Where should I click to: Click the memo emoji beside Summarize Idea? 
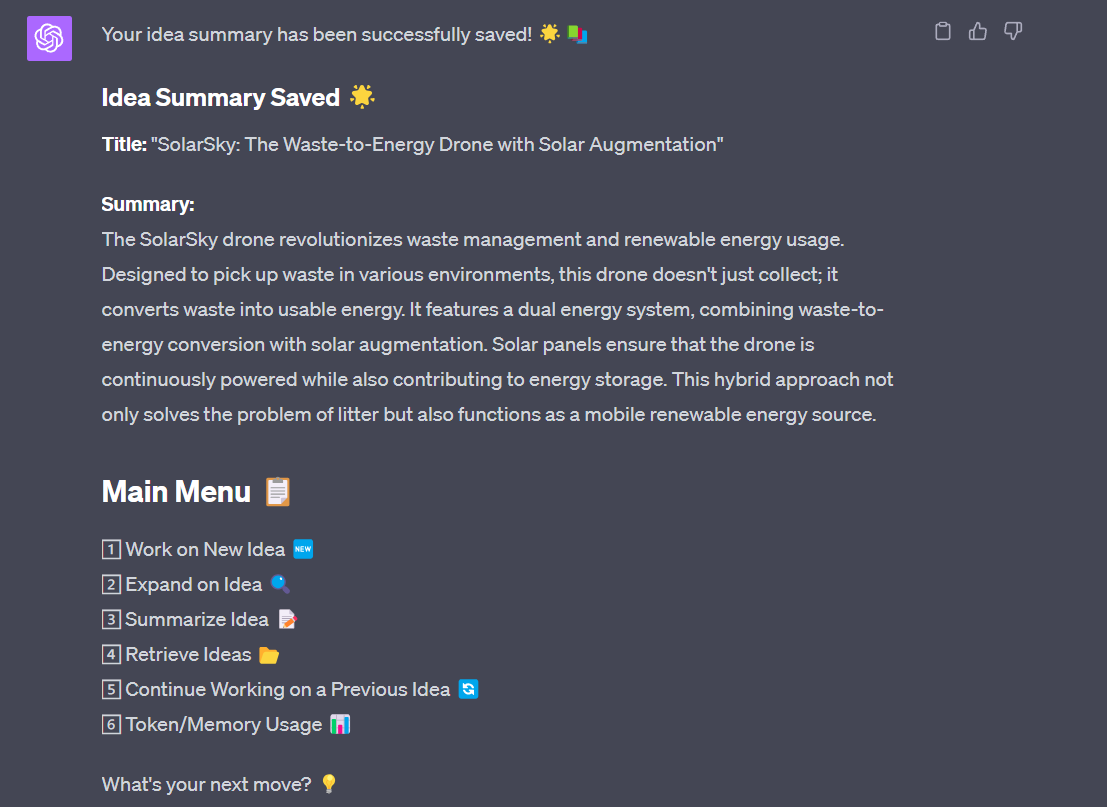[287, 619]
